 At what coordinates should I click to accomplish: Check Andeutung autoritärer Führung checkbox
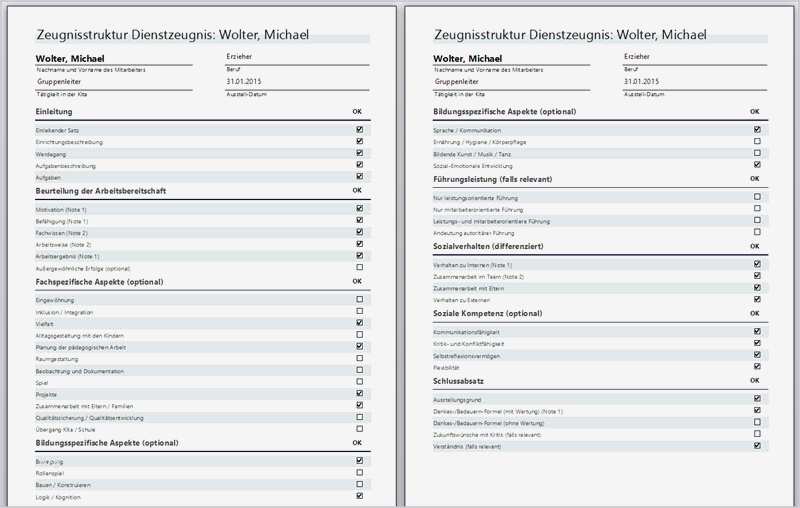click(x=757, y=232)
